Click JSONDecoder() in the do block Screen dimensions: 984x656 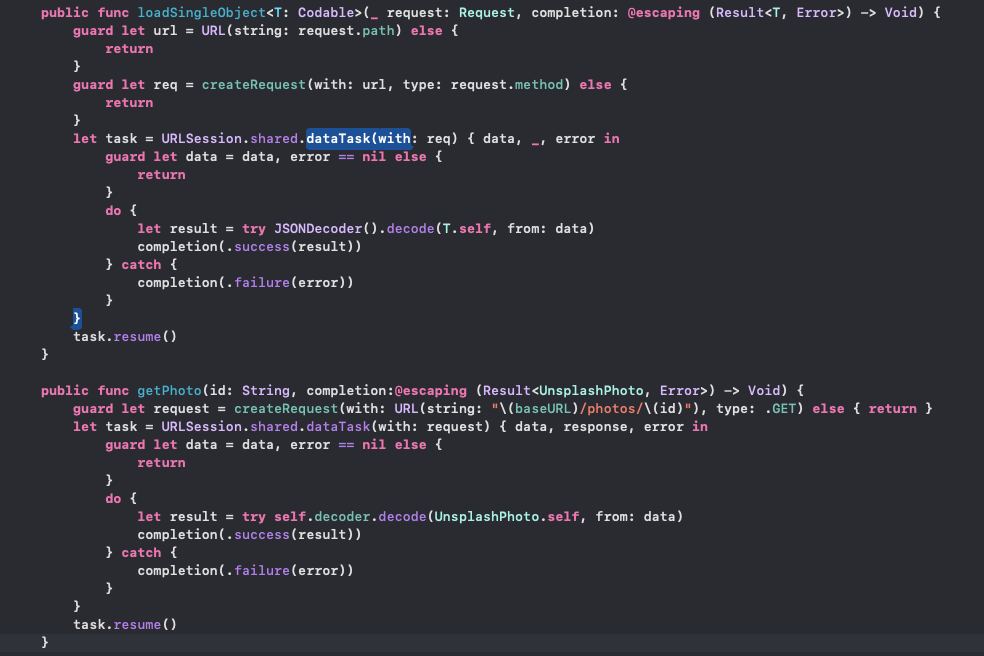326,229
